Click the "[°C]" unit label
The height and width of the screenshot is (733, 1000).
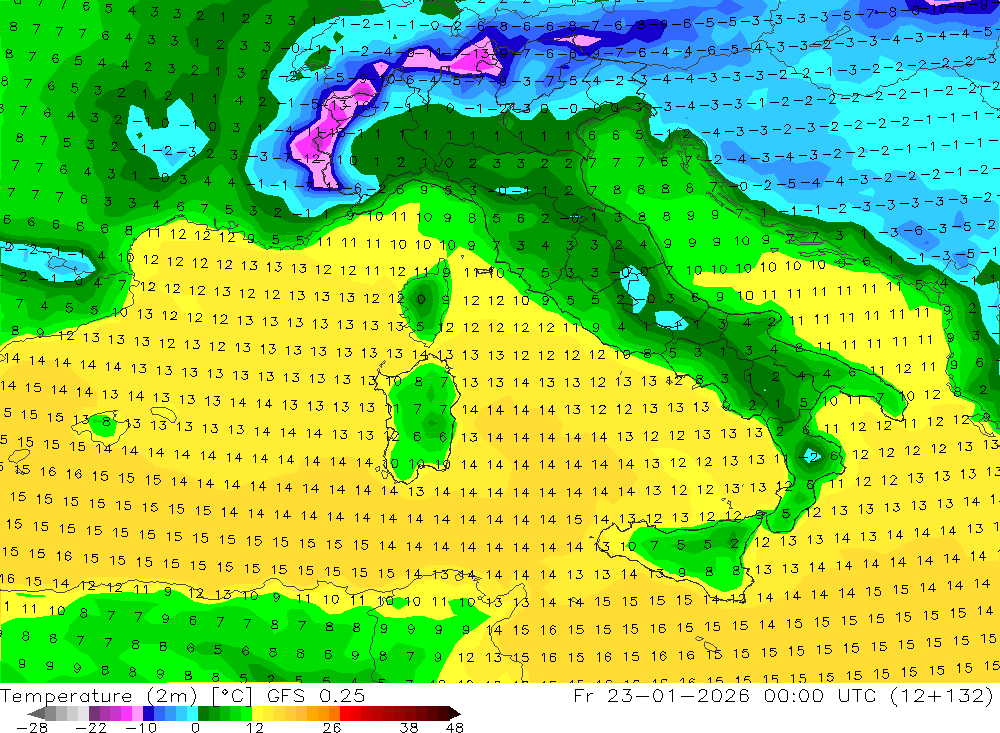(232, 696)
